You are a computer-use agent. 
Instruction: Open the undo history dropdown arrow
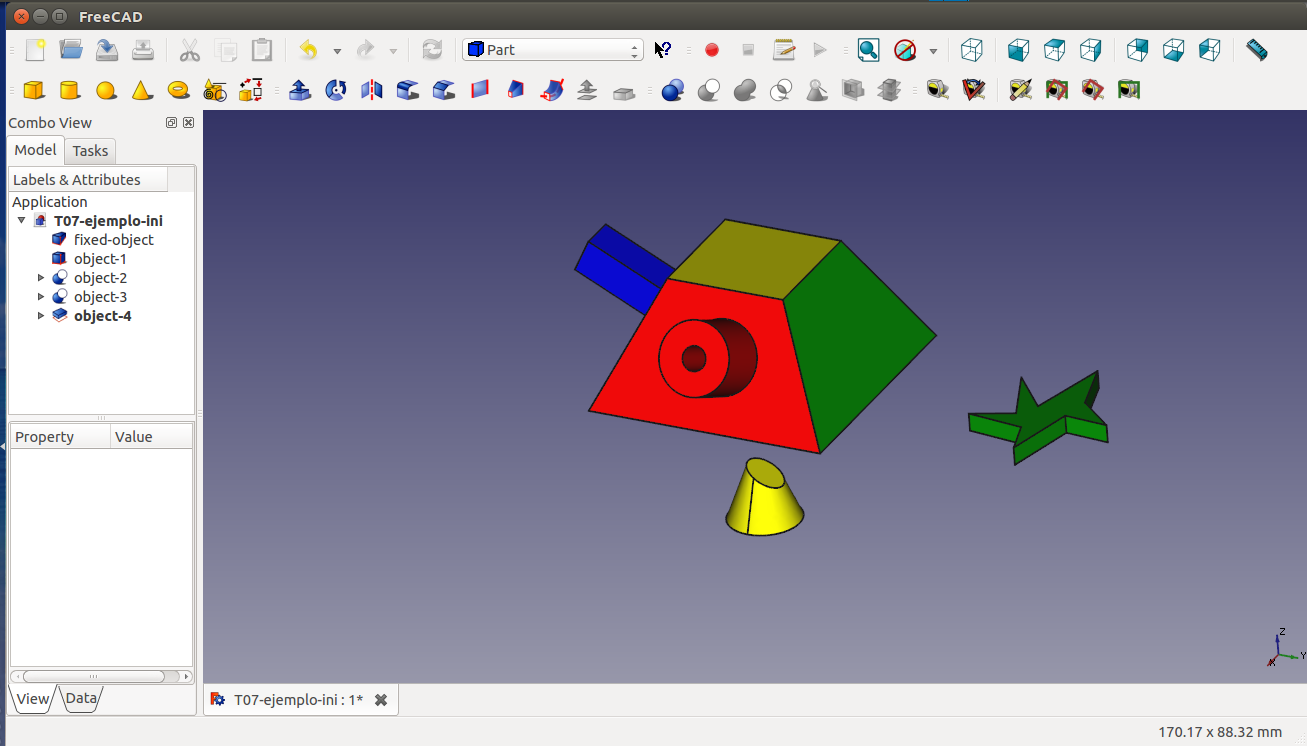tap(337, 51)
